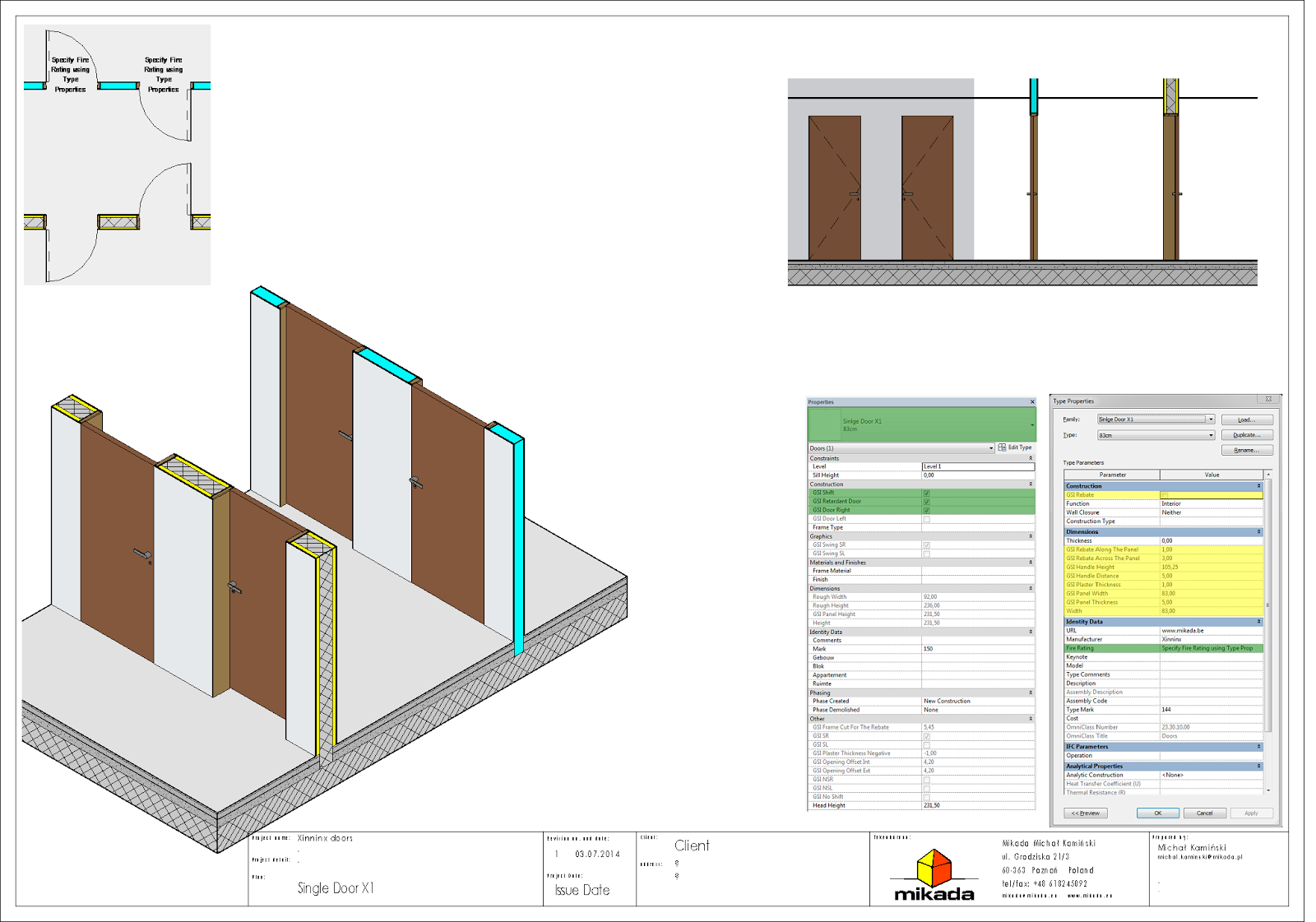Click the Duplicate button
Screen dimensions: 1316x922
tap(1247, 434)
